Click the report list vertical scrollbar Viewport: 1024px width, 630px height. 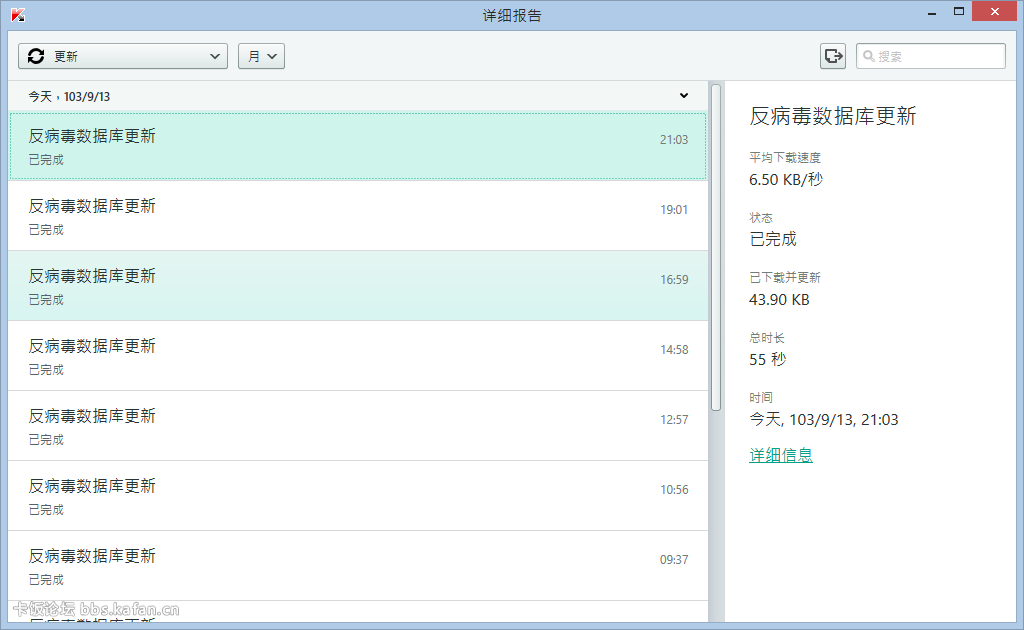716,247
